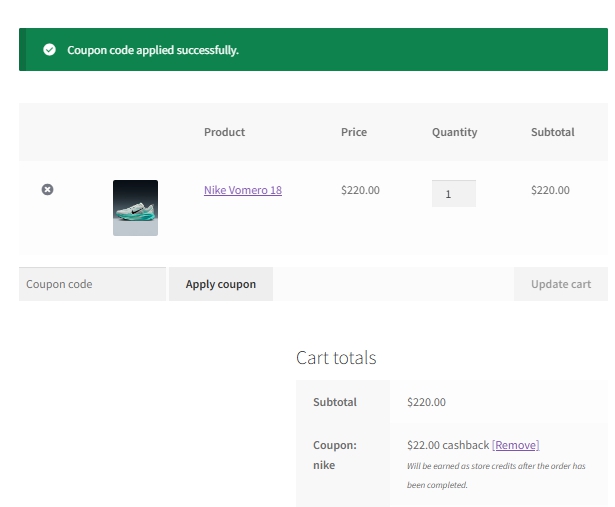Image resolution: width=615 pixels, height=507 pixels.
Task: Select the 'Coupon code applied successfully.' message
Action: 153,50
